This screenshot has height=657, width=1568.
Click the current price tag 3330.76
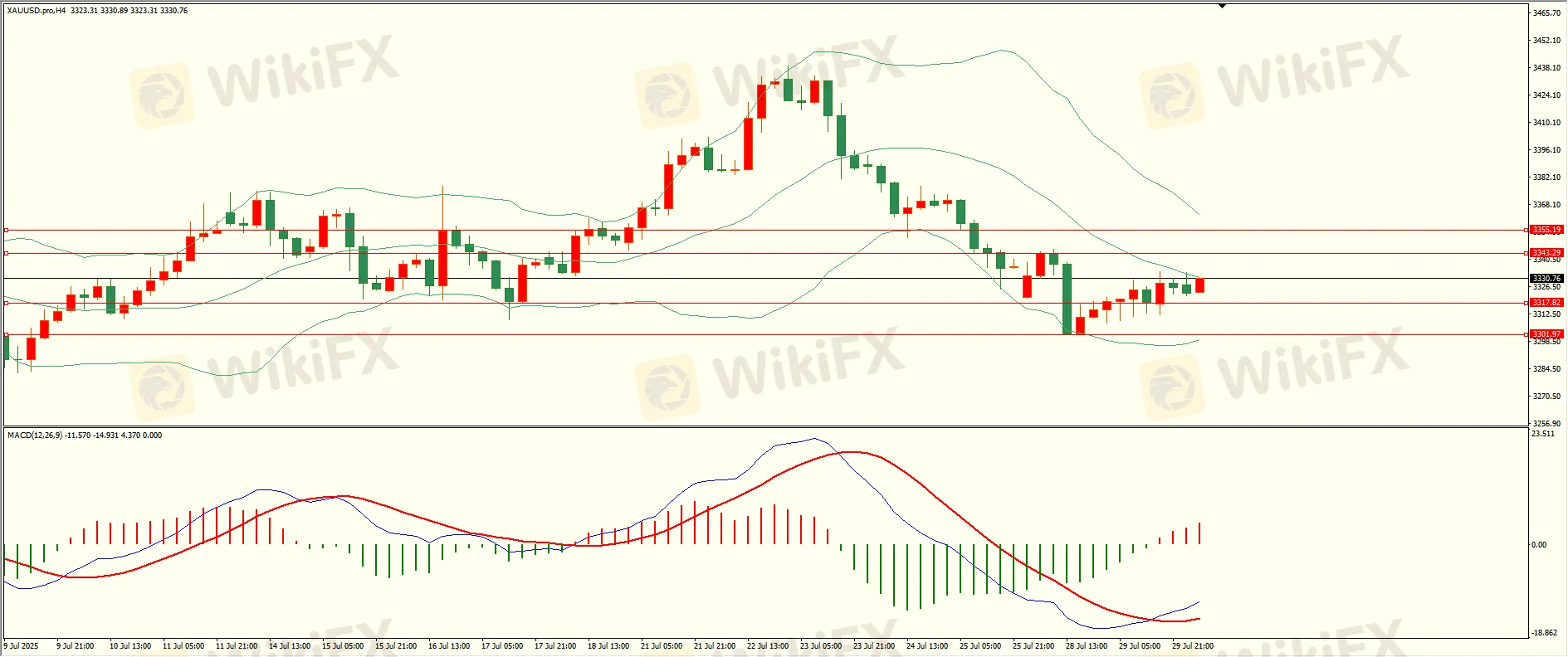click(x=1546, y=279)
